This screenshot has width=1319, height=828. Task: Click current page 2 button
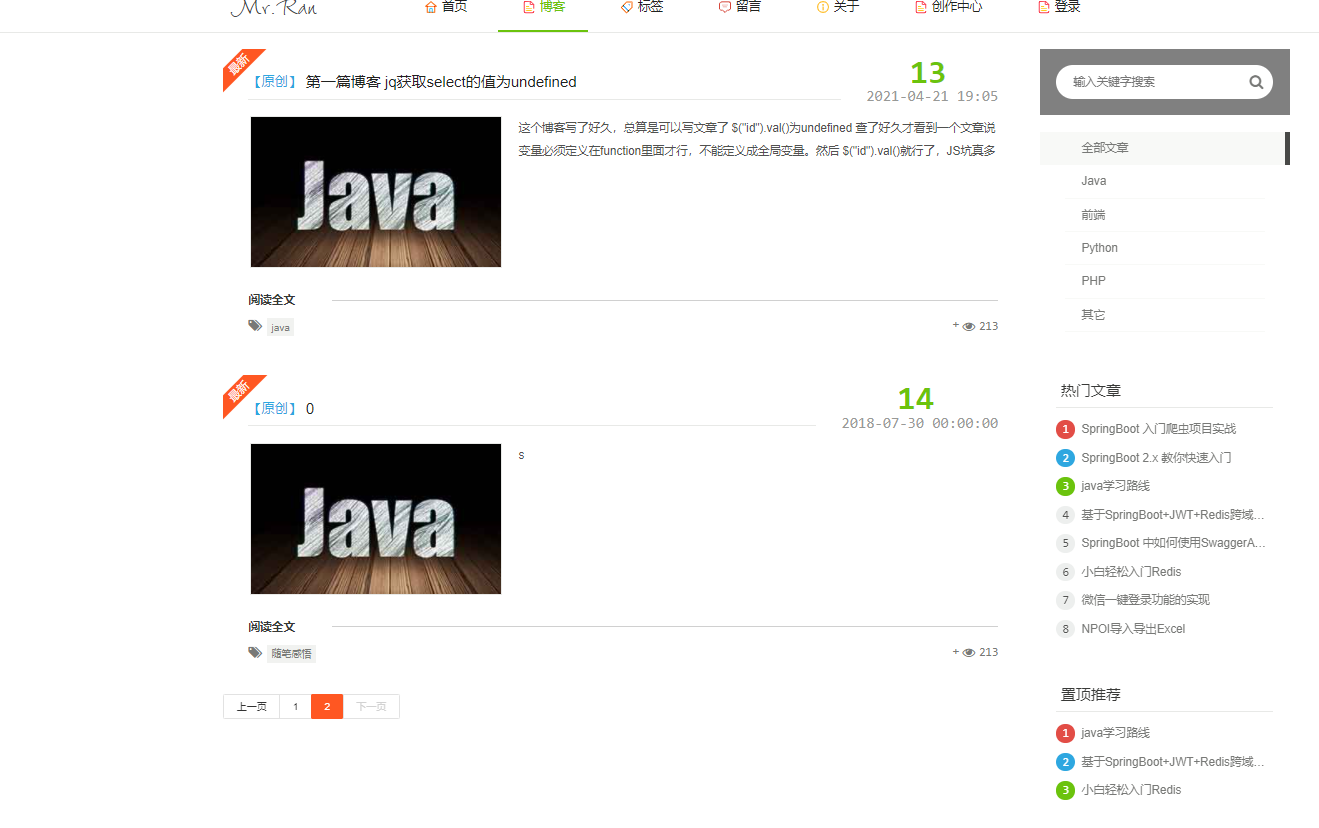pyautogui.click(x=327, y=706)
